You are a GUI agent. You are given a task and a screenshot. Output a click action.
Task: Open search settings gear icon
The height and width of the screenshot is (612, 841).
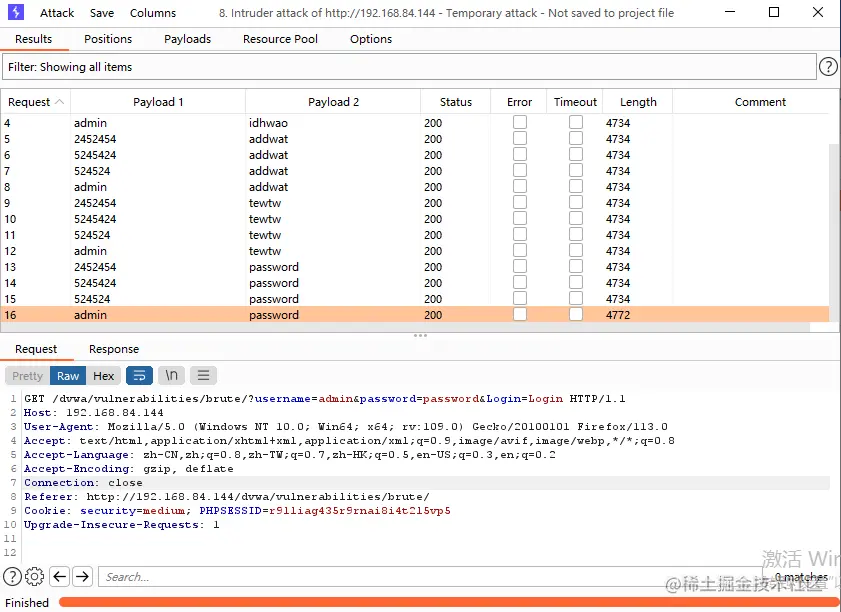[x=34, y=577]
